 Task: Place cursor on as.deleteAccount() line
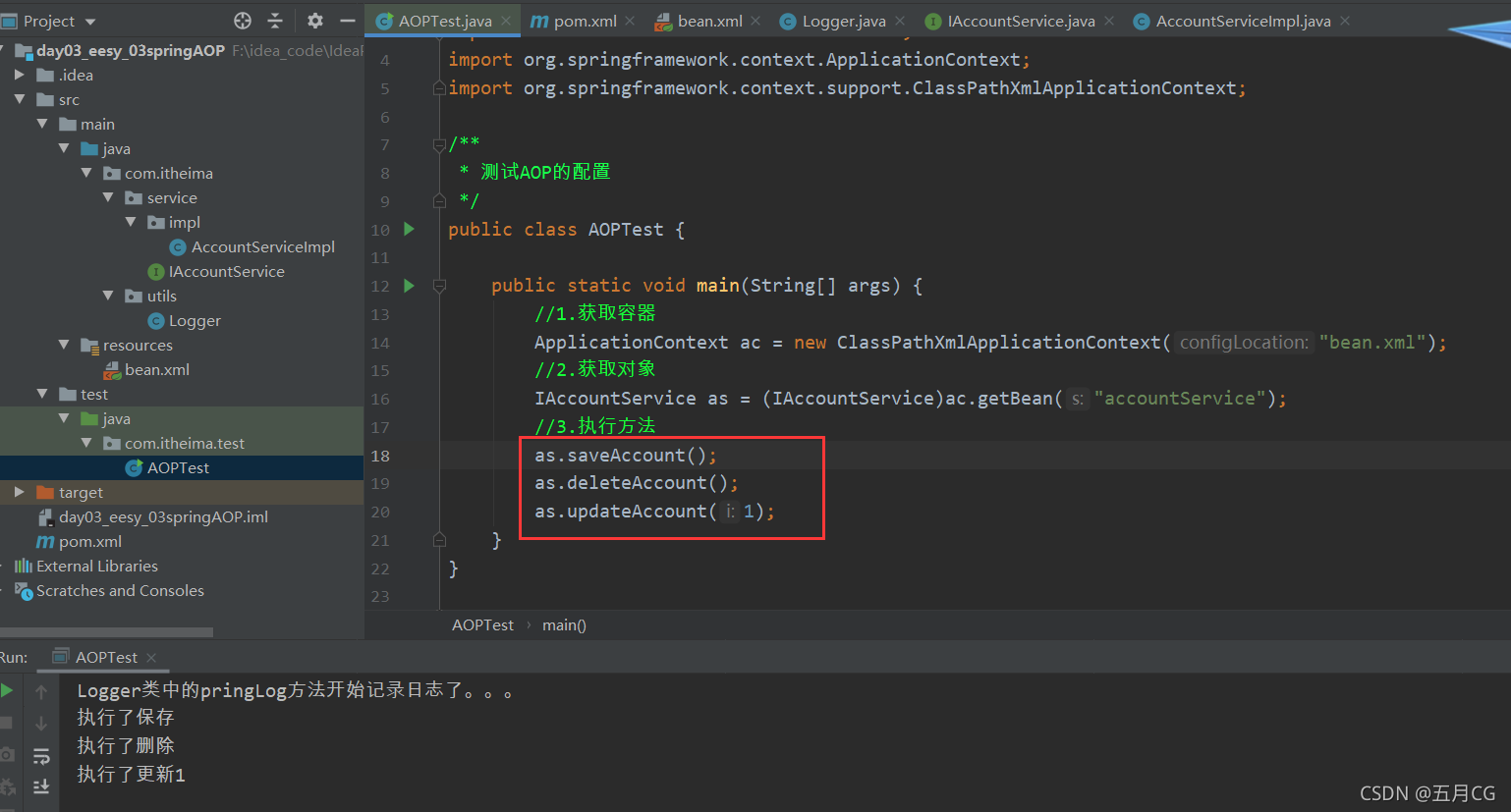[637, 483]
